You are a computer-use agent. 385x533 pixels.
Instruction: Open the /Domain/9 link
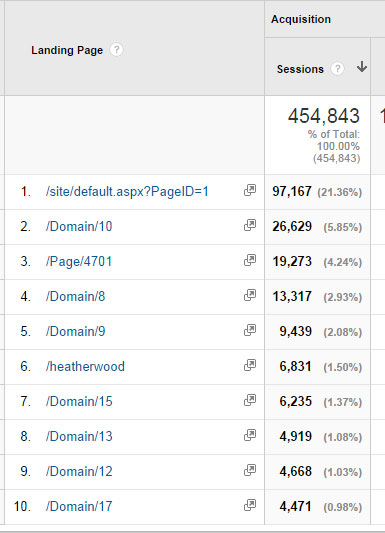pos(75,331)
